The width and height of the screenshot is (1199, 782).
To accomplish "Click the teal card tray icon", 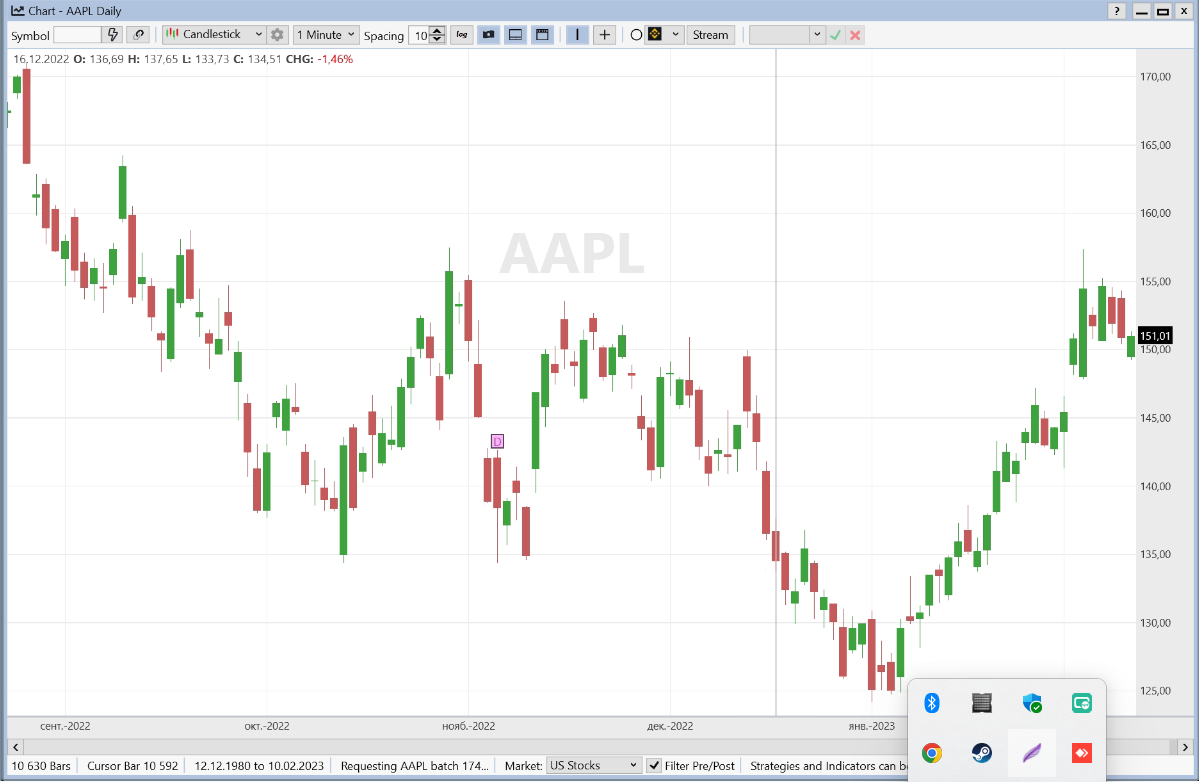I will coord(1081,703).
